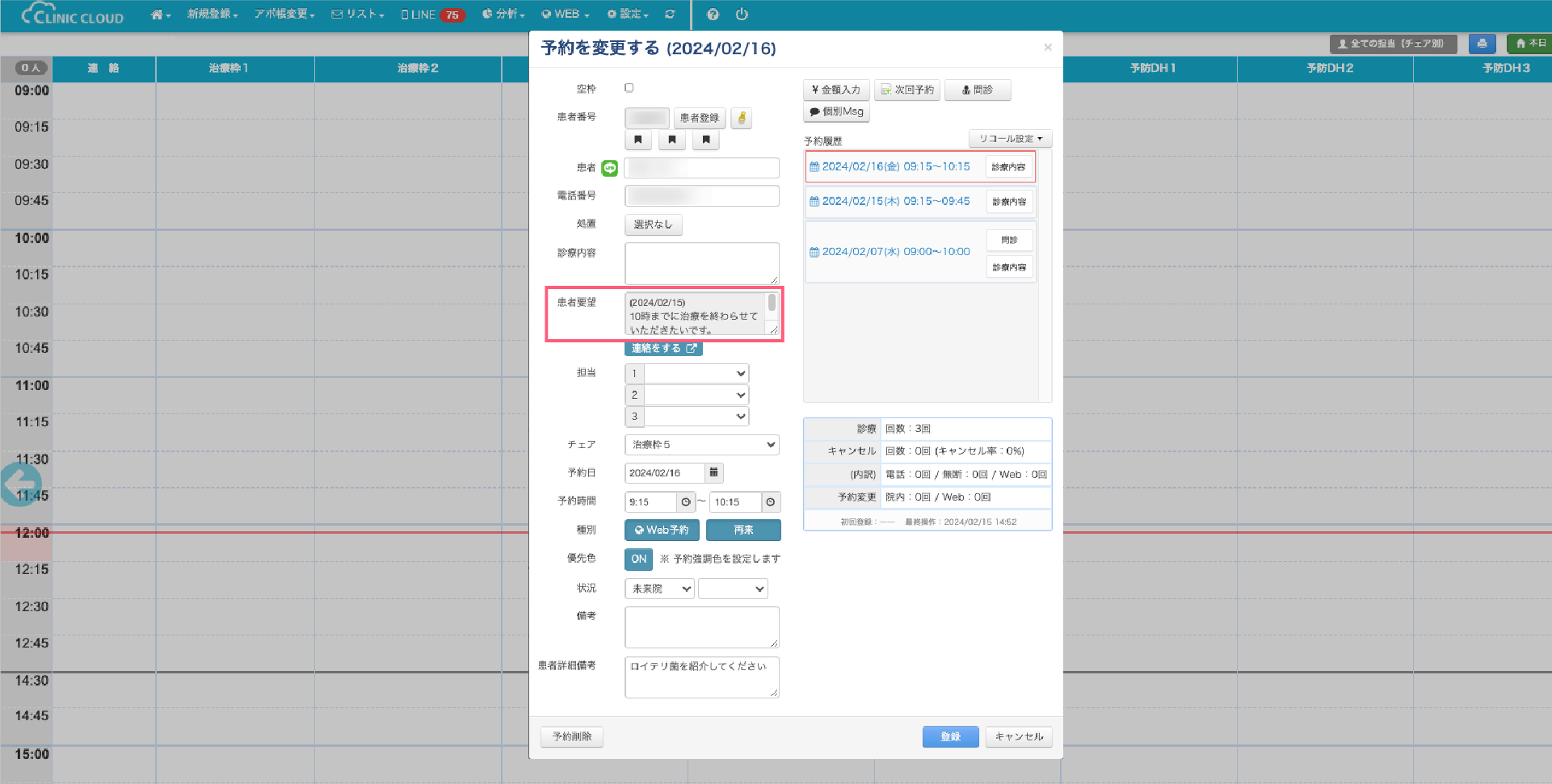1552x784 pixels.
Task: Check the 空枠 checkbox
Action: 629,88
